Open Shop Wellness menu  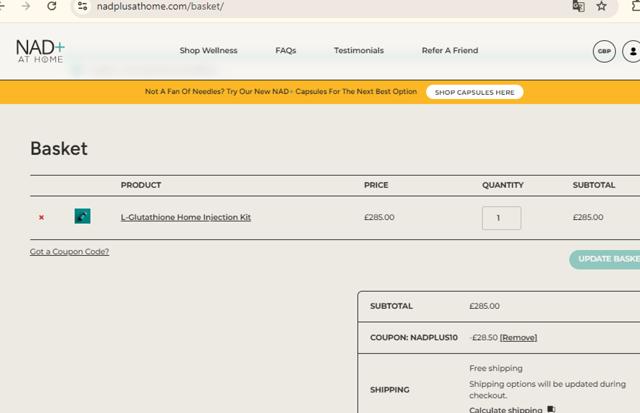pos(208,51)
